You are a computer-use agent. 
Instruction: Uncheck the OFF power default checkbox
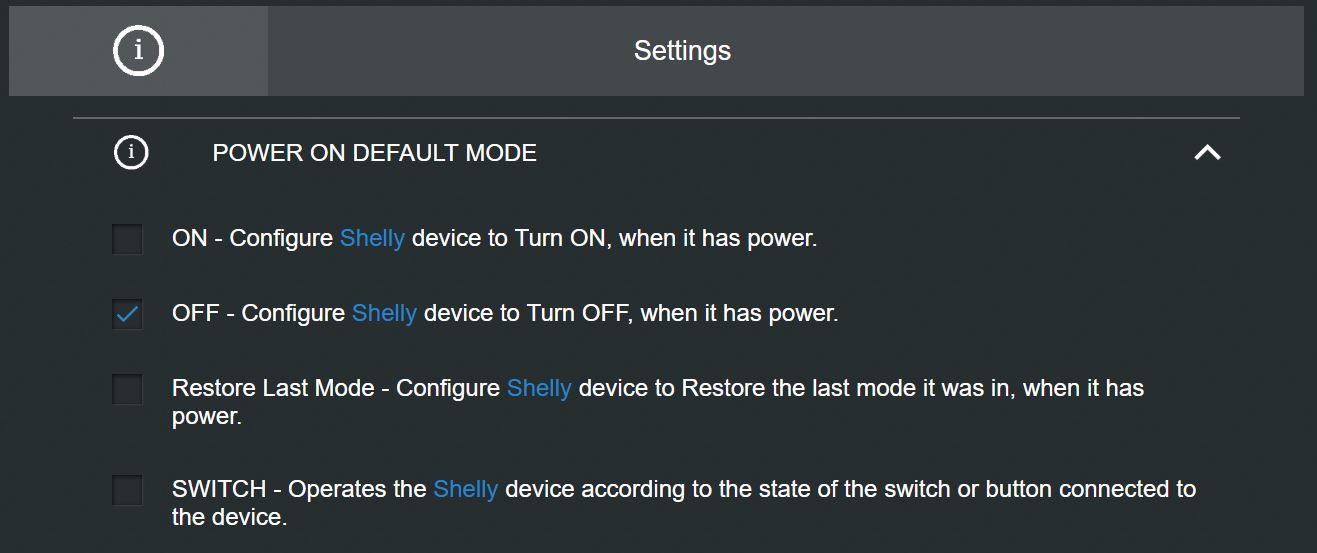click(x=127, y=314)
